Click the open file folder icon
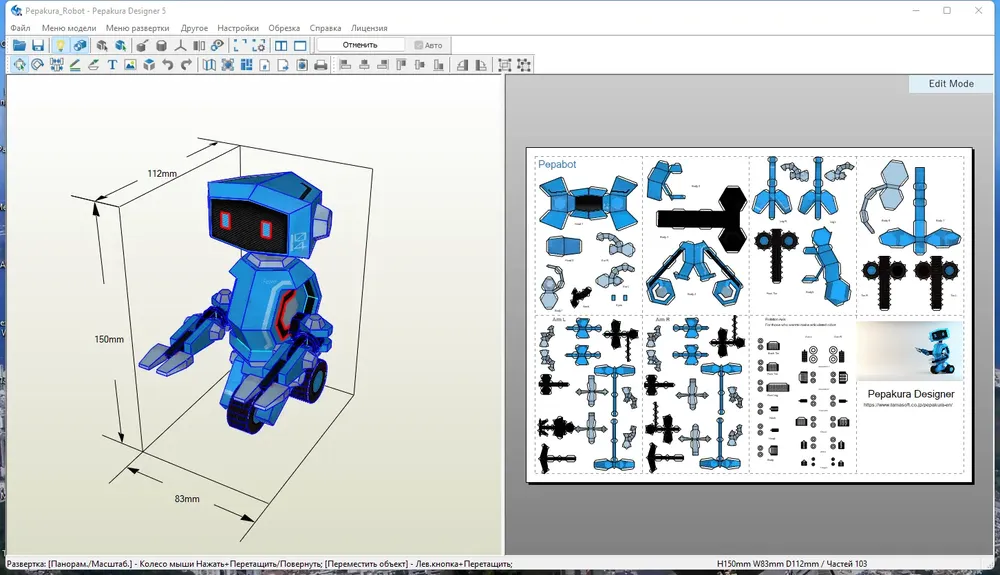Screen dimensions: 1000x575 (19, 45)
